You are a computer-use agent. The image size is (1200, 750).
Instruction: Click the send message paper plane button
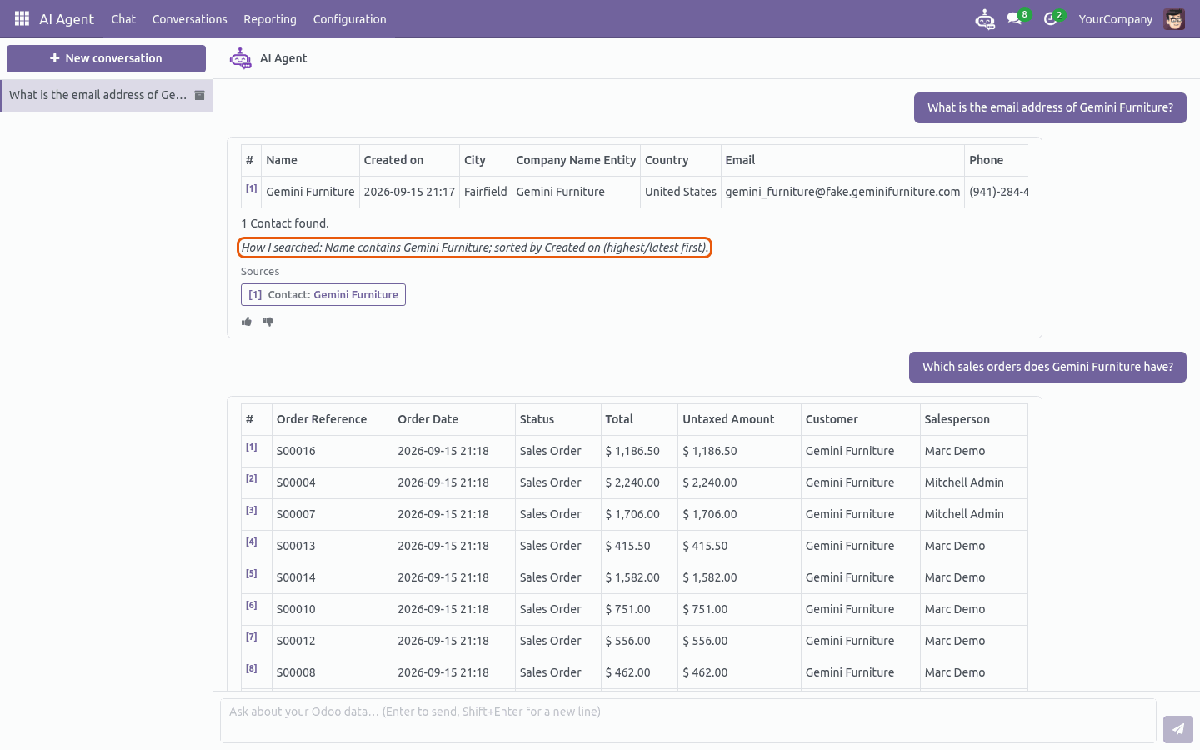pos(1177,728)
